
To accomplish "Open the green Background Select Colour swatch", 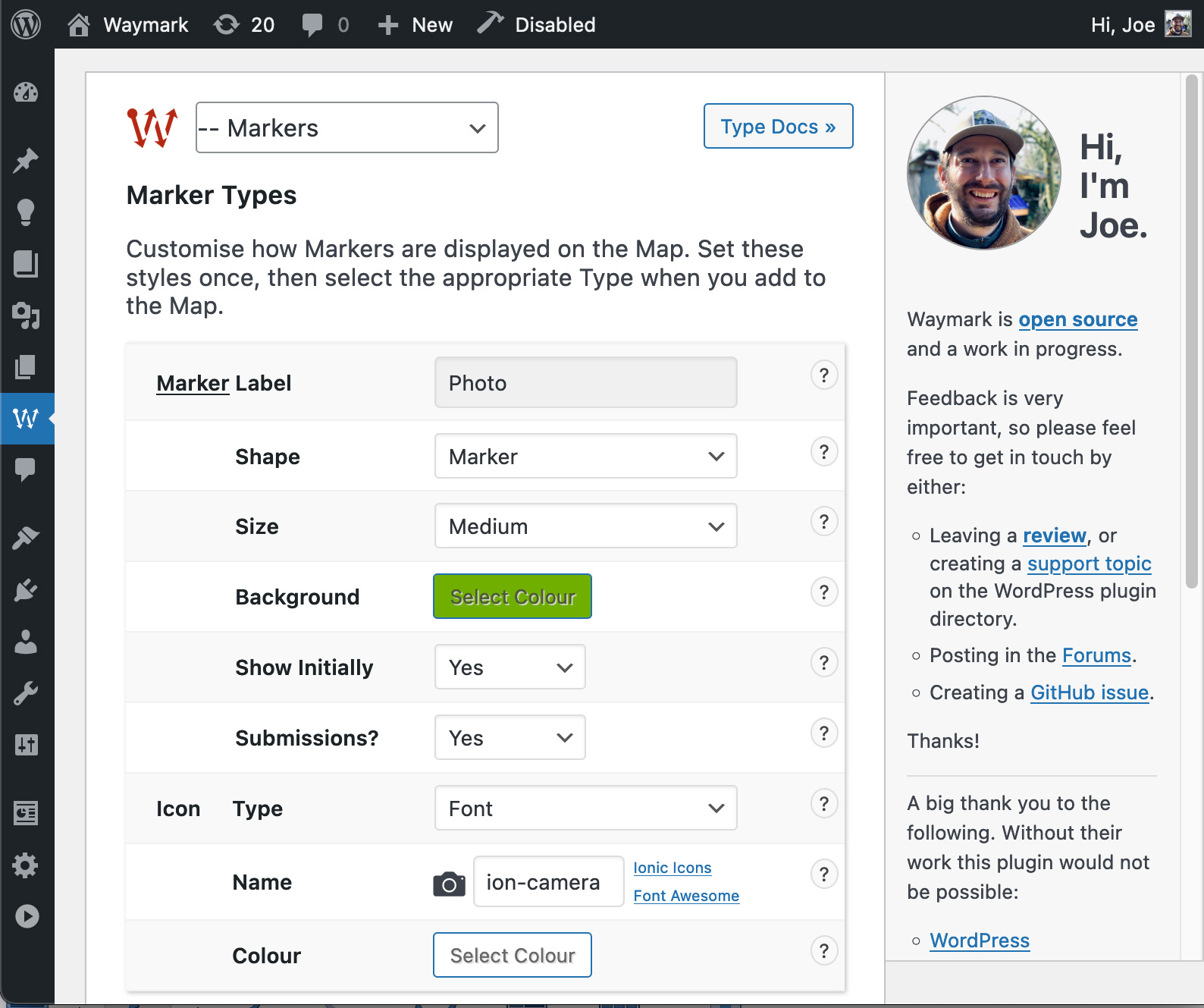I will click(513, 596).
